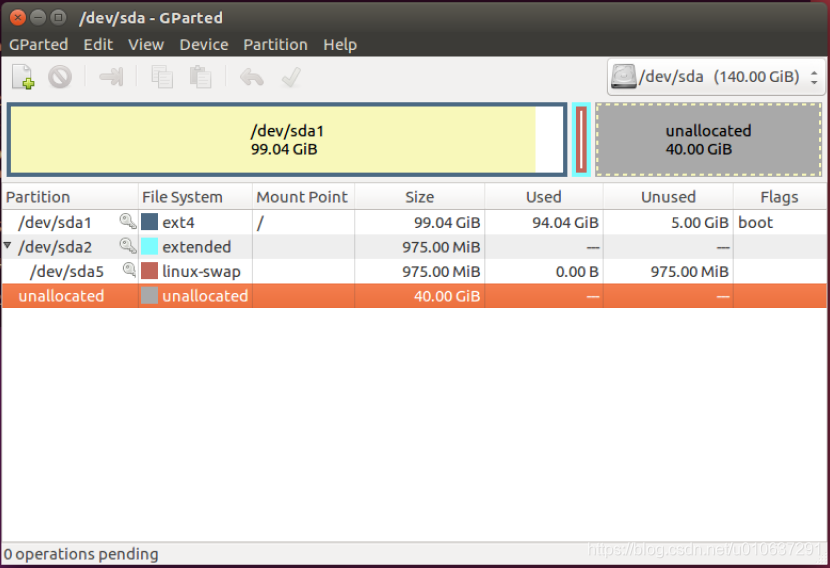Viewport: 830px width, 568px height.
Task: Select the /dev/sda5 partition row
Action: pyautogui.click(x=413, y=271)
